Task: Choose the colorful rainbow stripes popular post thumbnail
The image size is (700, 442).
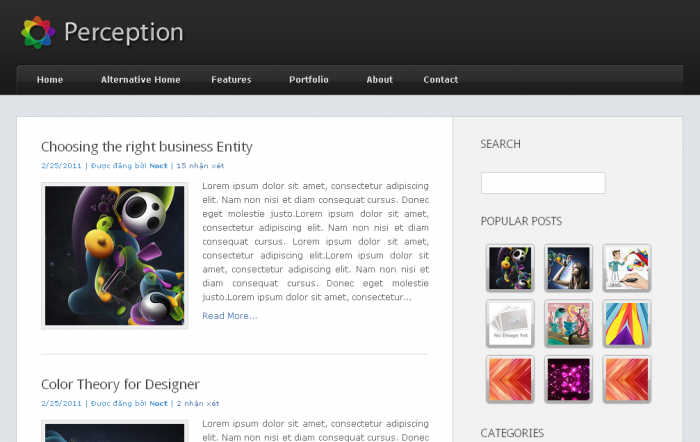Action: point(627,324)
